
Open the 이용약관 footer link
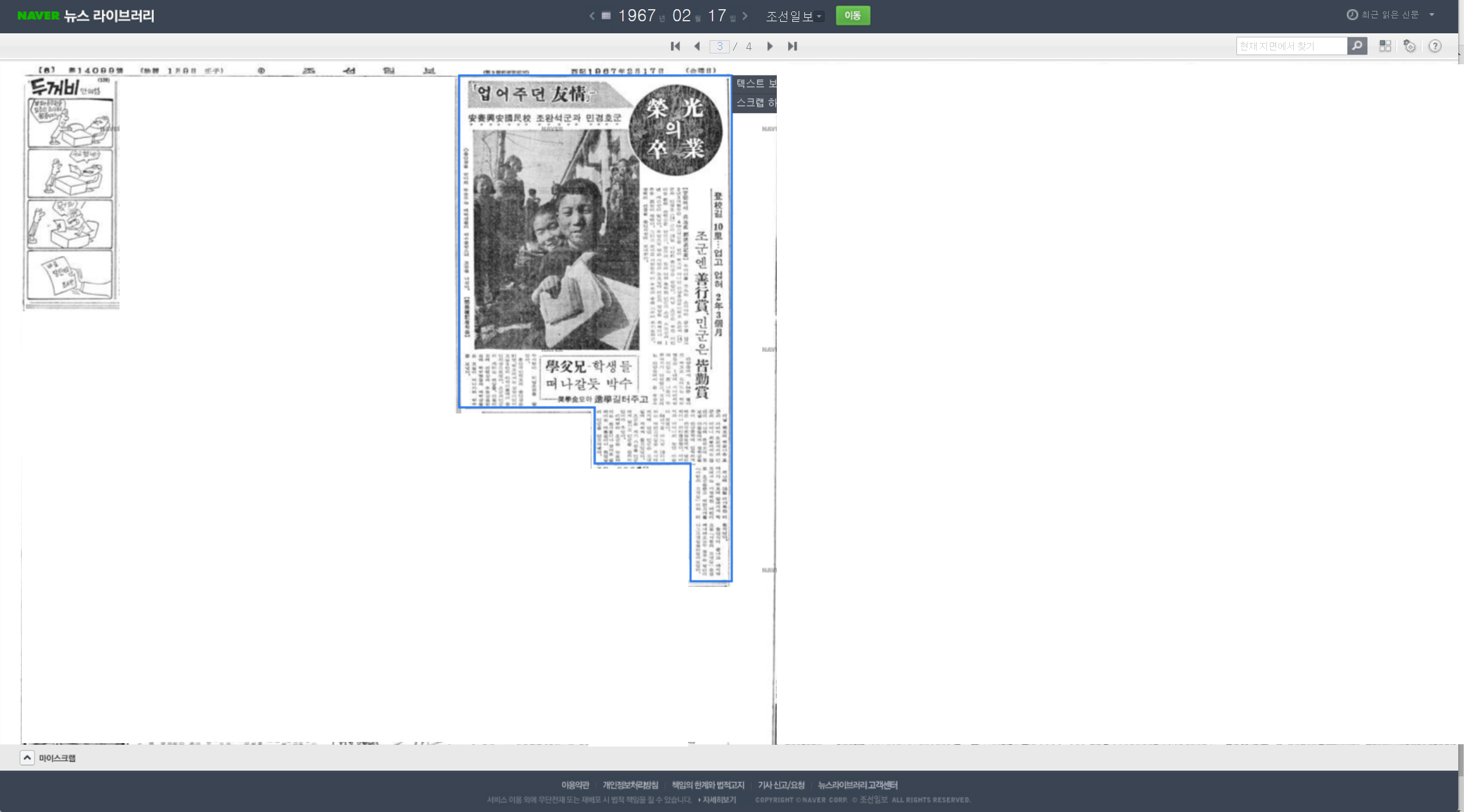click(575, 785)
